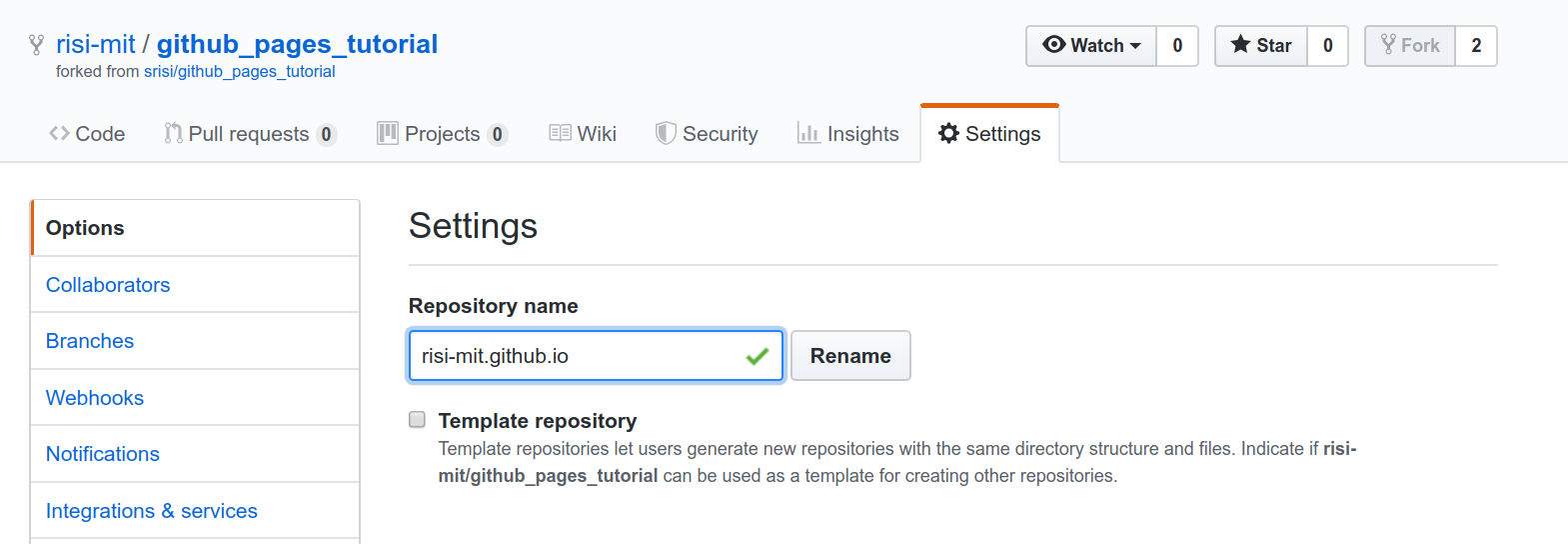Click the Fork button

(1410, 46)
